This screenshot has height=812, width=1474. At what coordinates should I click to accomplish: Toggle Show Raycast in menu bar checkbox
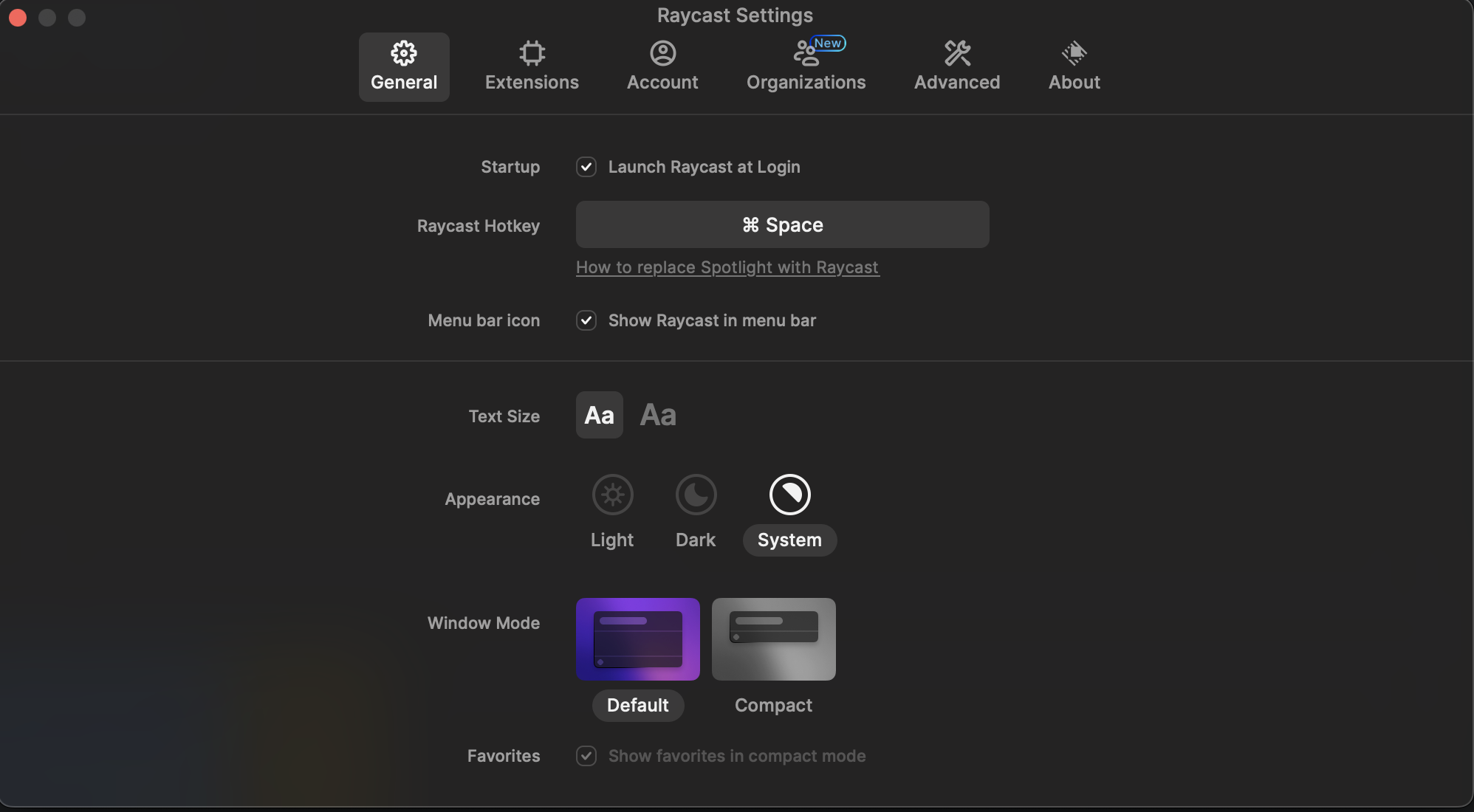coord(586,320)
